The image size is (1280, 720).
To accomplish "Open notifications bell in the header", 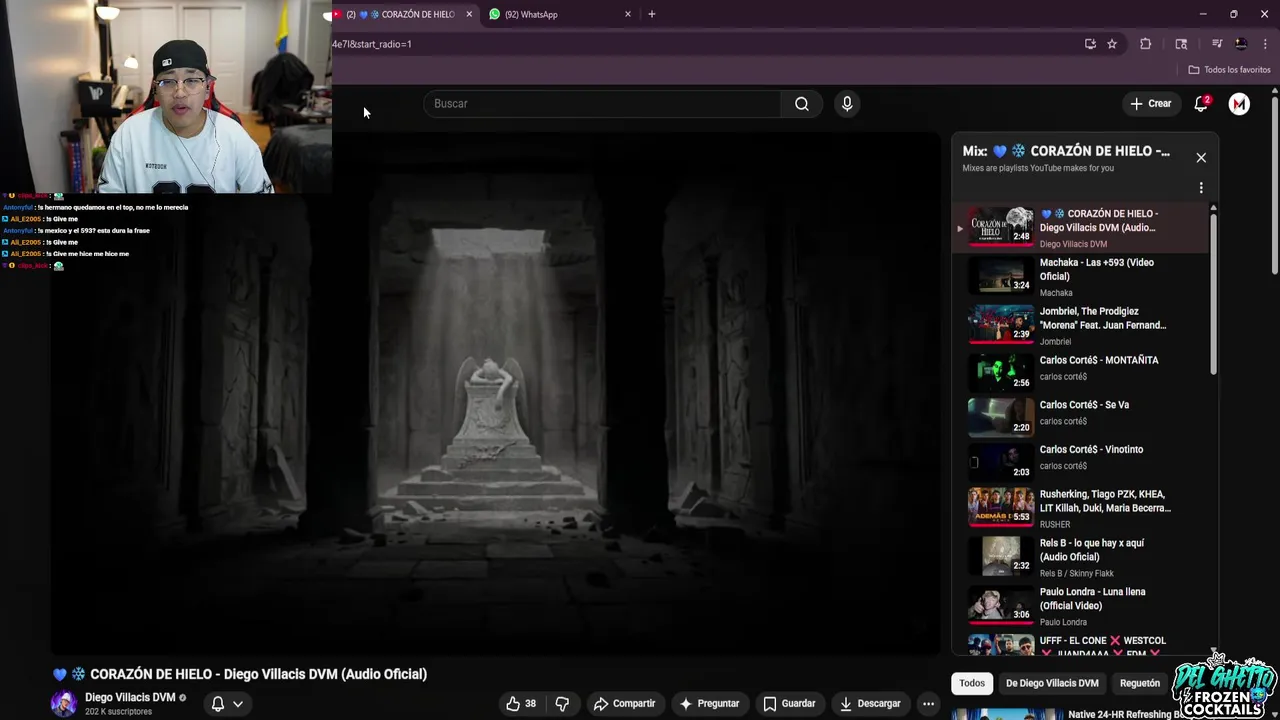I will (x=1201, y=104).
